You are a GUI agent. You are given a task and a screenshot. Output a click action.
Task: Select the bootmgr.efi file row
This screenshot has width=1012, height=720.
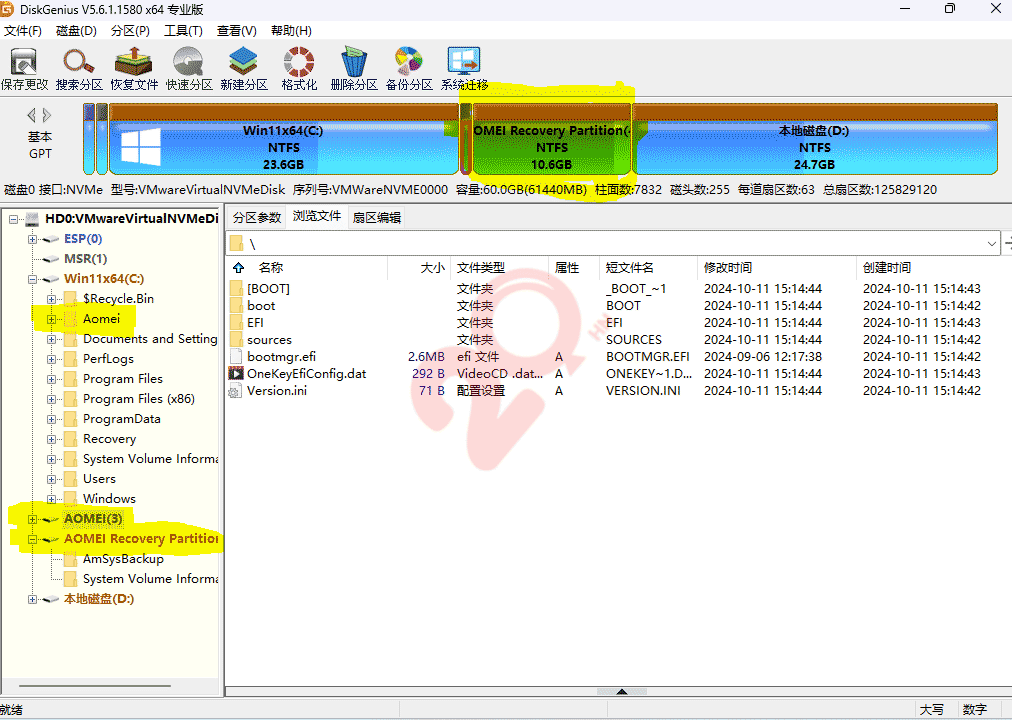click(281, 357)
